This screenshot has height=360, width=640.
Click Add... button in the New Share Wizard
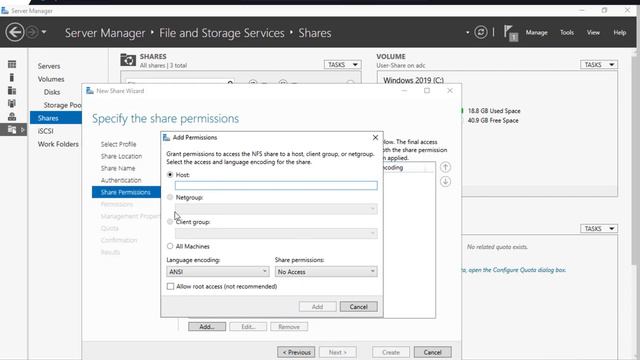pyautogui.click(x=207, y=327)
